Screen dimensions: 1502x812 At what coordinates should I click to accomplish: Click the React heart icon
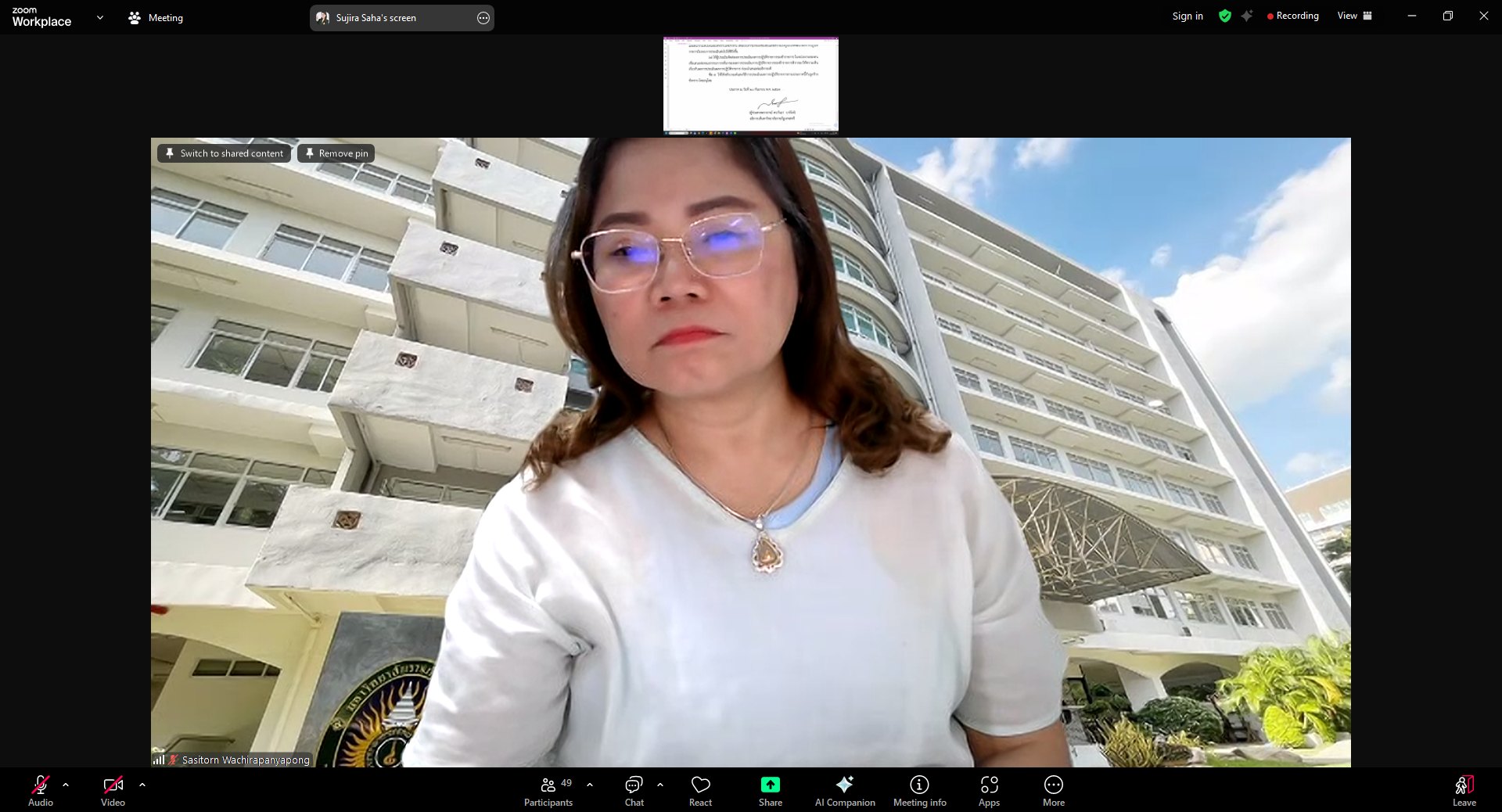(x=700, y=785)
